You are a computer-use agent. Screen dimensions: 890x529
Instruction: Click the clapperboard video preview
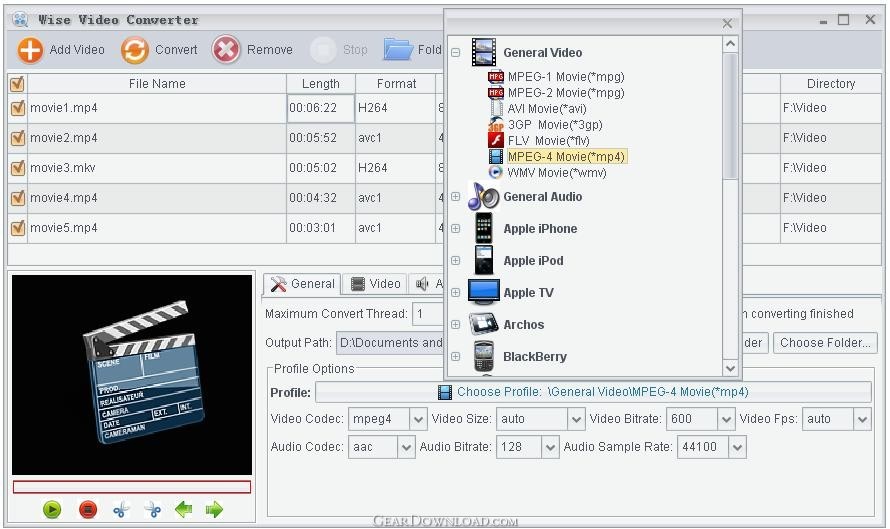tap(132, 375)
